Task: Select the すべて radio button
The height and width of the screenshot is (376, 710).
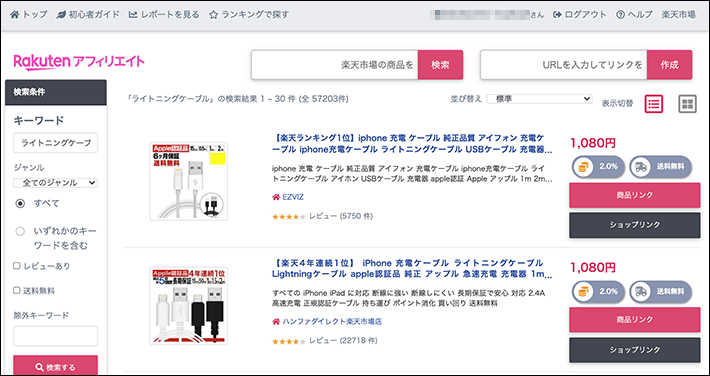Action: [20, 203]
